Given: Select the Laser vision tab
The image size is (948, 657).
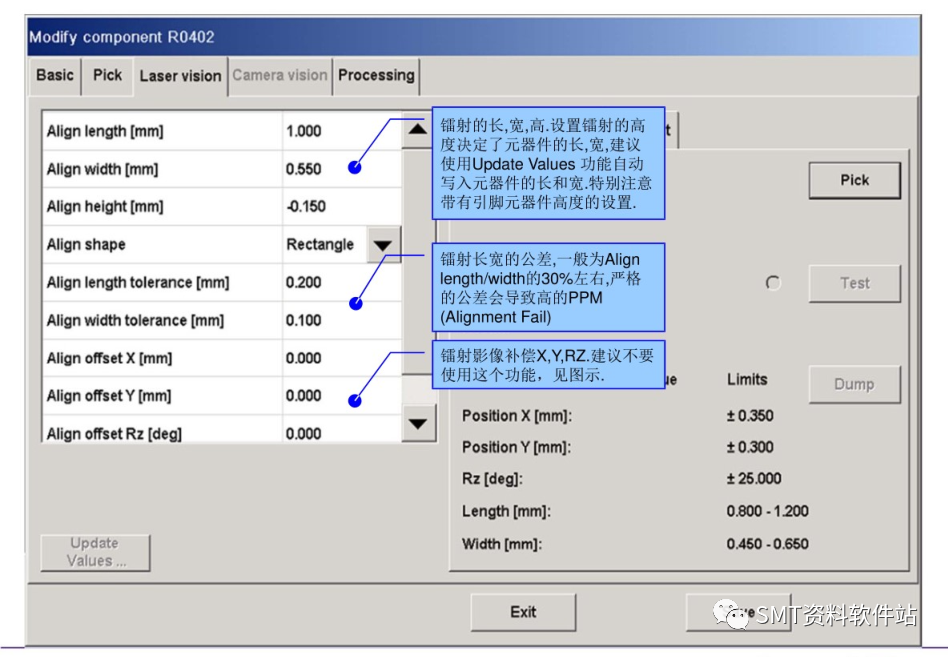Looking at the screenshot, I should pos(180,75).
